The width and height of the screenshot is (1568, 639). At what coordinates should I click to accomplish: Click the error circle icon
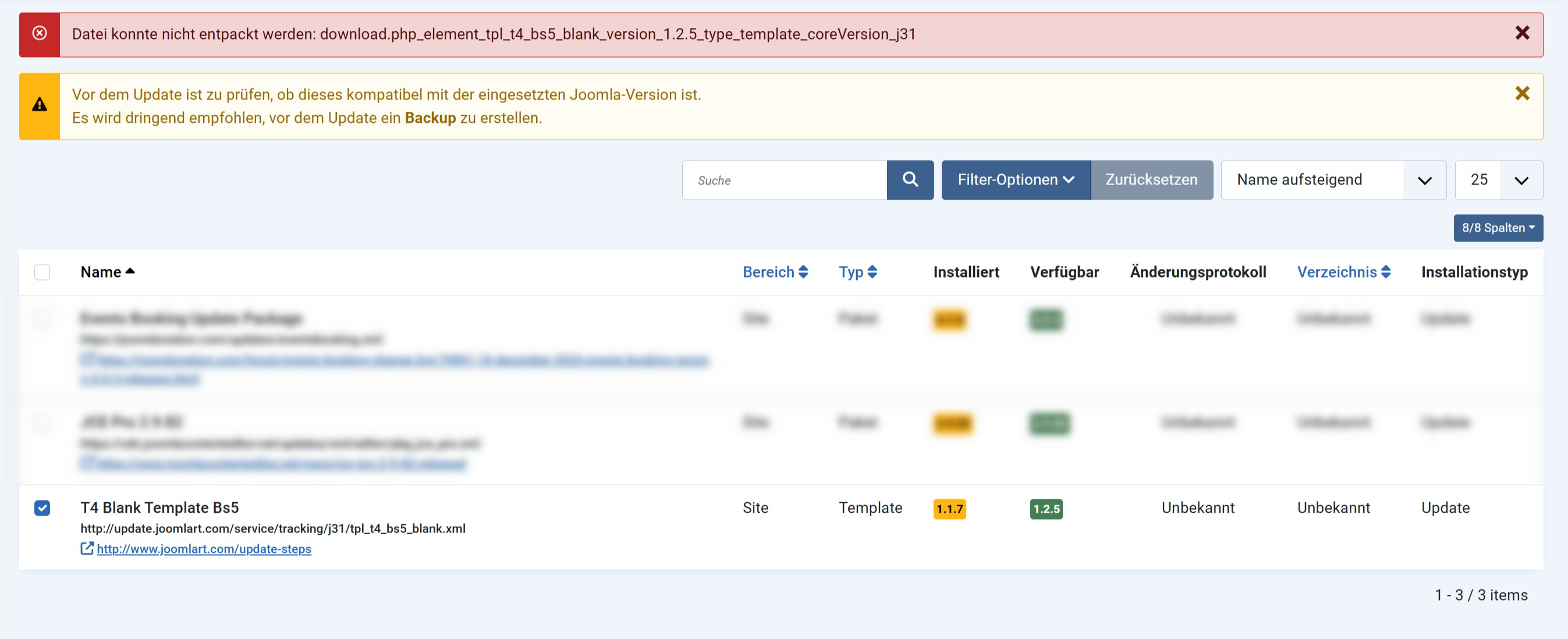[x=40, y=34]
